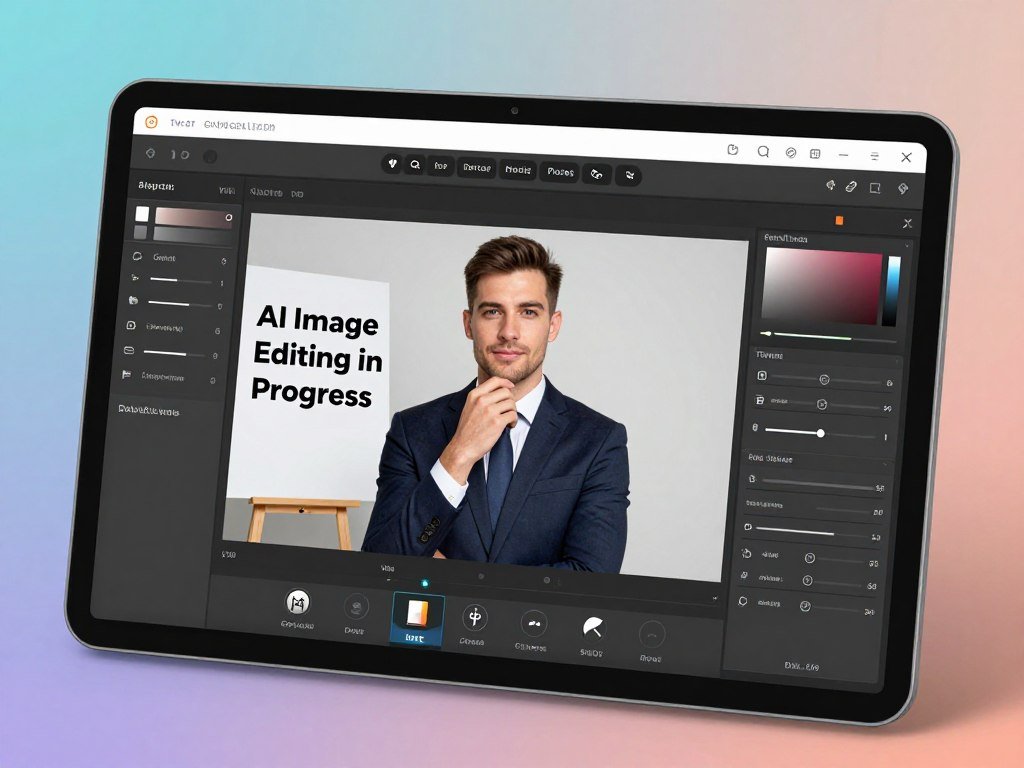Open the 'Places' tab in the center toolbar
The width and height of the screenshot is (1024, 768).
point(560,172)
